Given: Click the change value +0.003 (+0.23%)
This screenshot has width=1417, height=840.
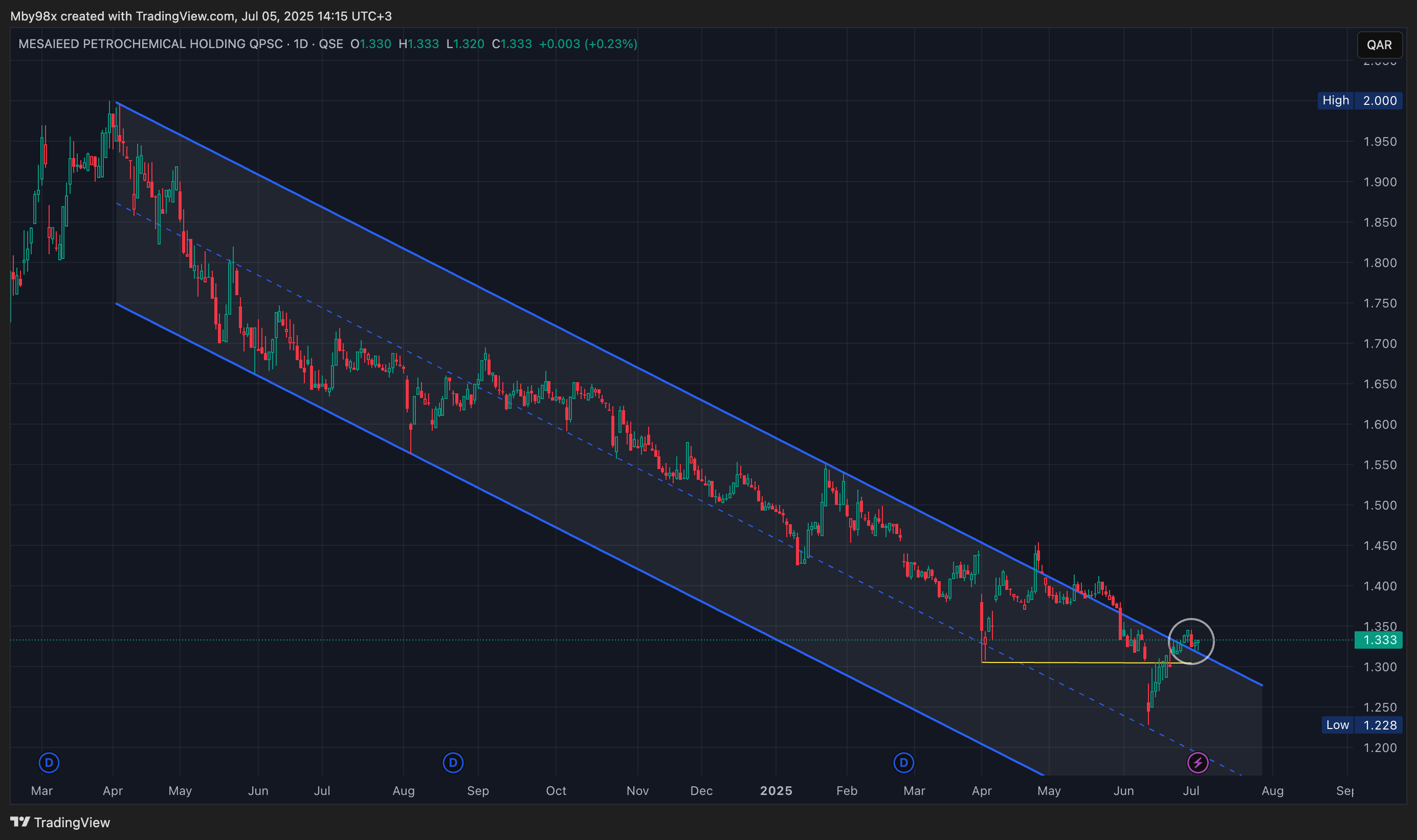Looking at the screenshot, I should 588,43.
